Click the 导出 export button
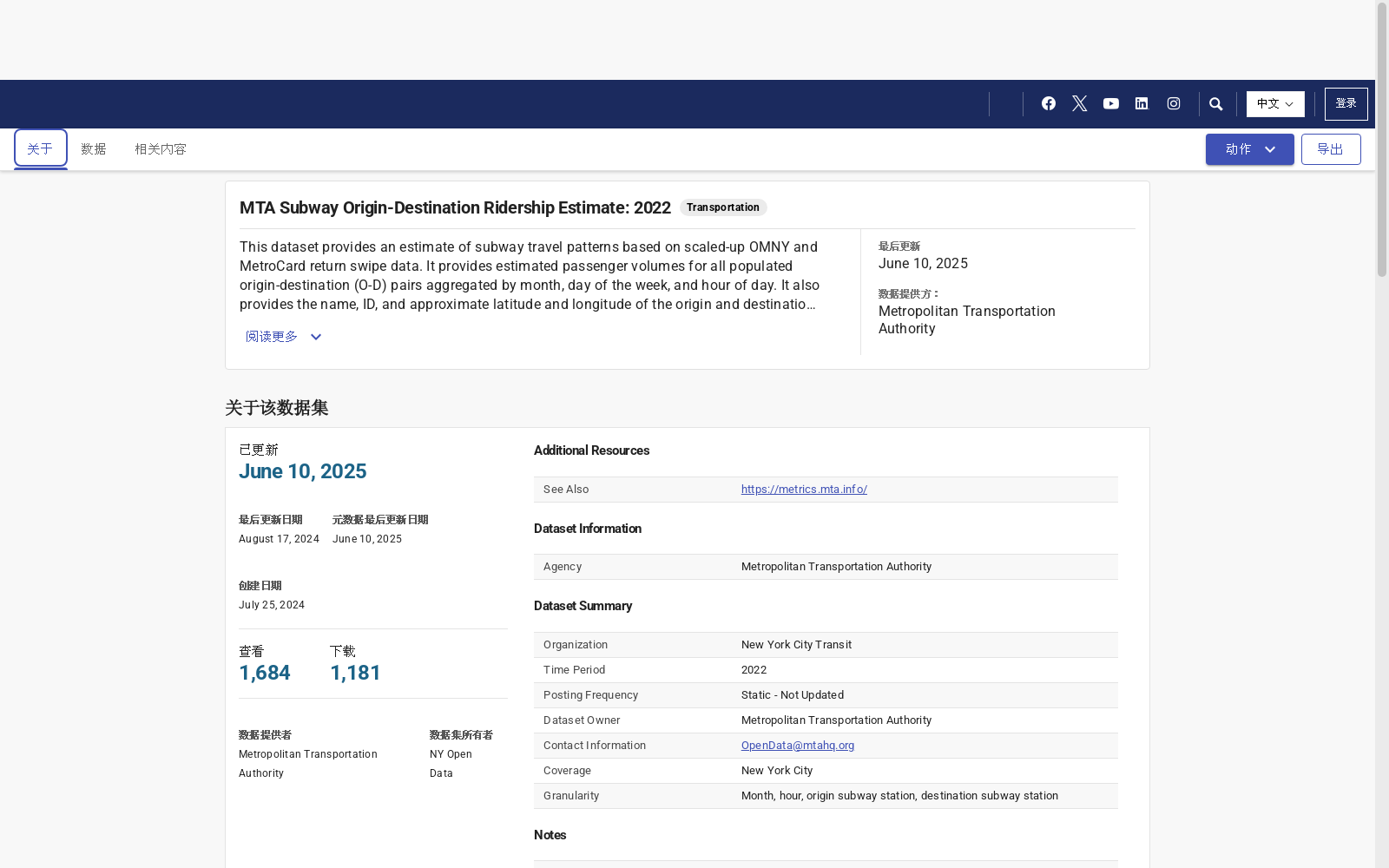1389x868 pixels. pyautogui.click(x=1331, y=149)
